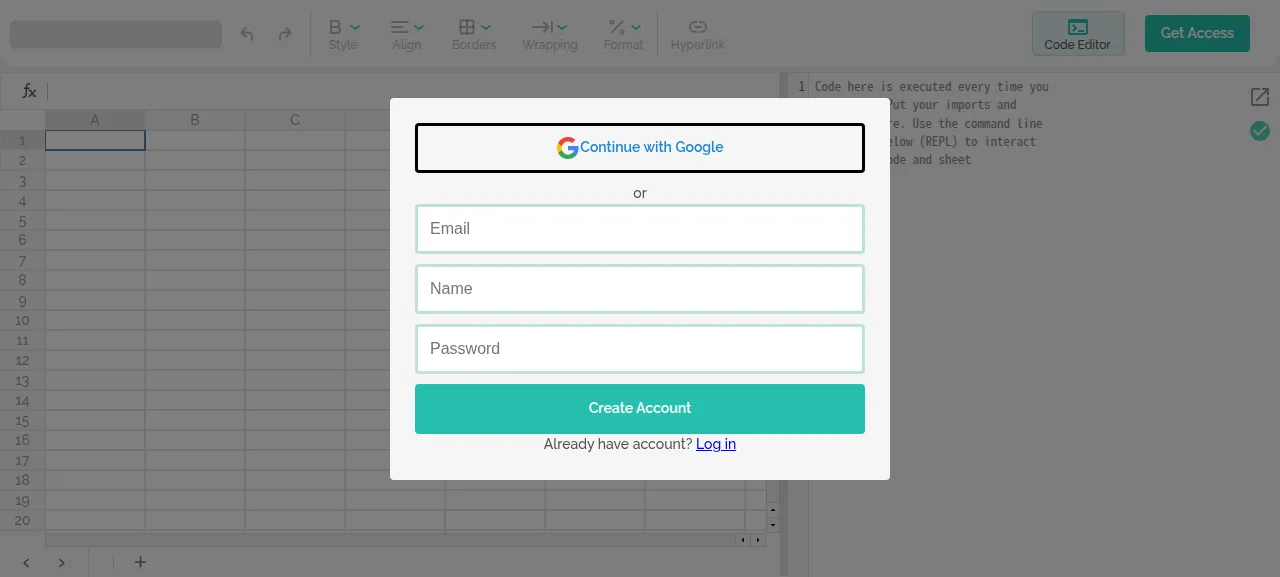Image resolution: width=1280 pixels, height=577 pixels.
Task: Go to previous sheet tab arrow
Action: pos(26,563)
